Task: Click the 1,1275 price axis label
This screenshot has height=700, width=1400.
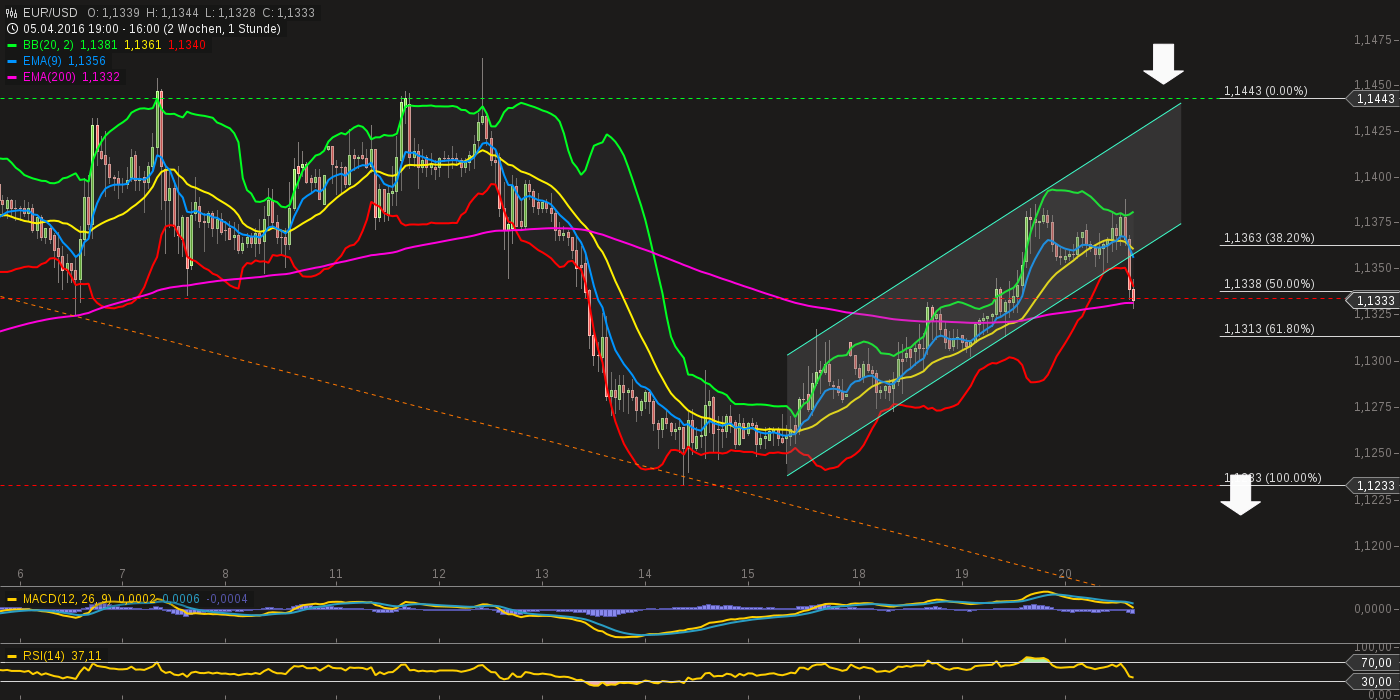Action: click(x=1372, y=406)
